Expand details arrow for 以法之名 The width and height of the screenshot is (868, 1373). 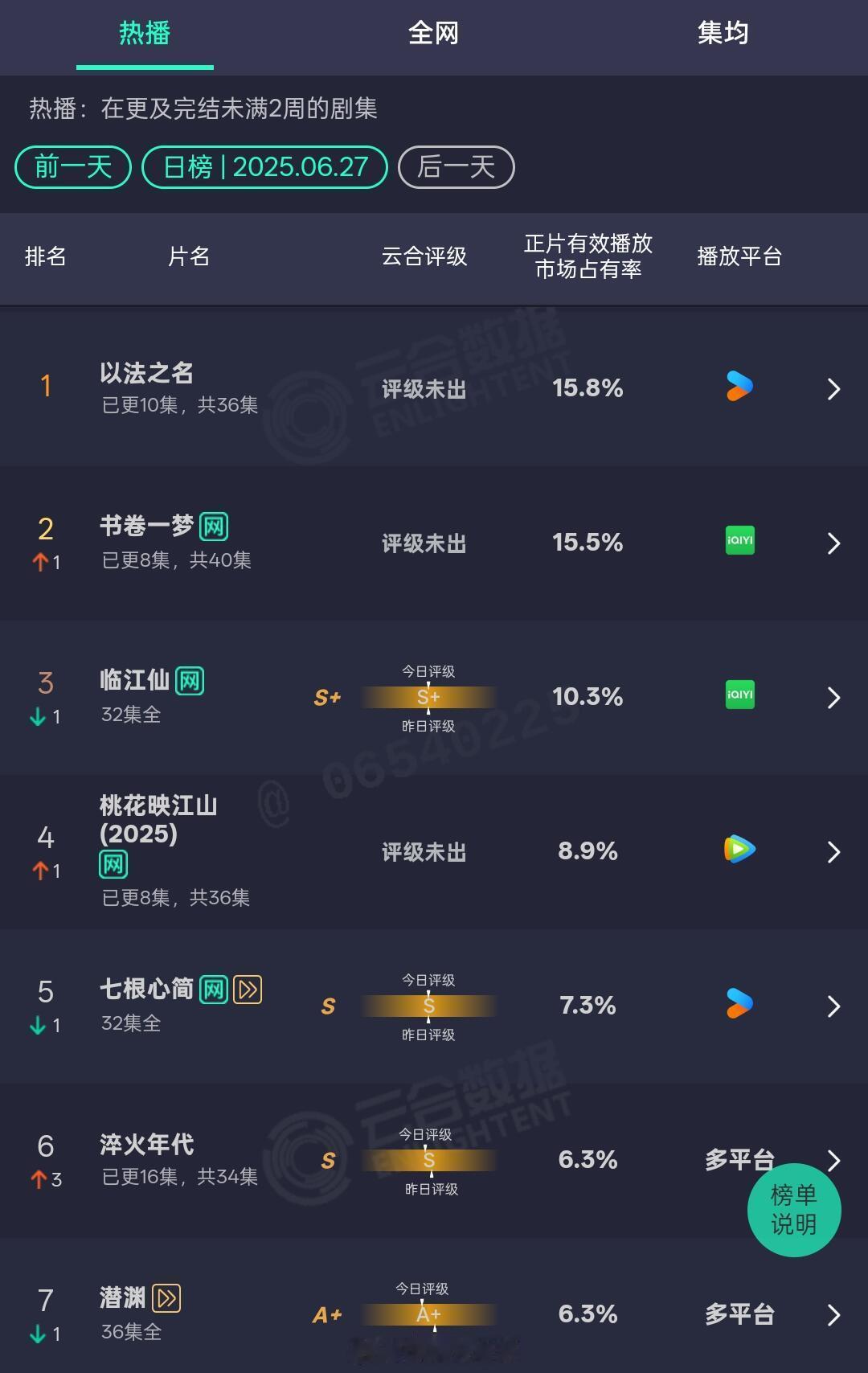tap(833, 389)
